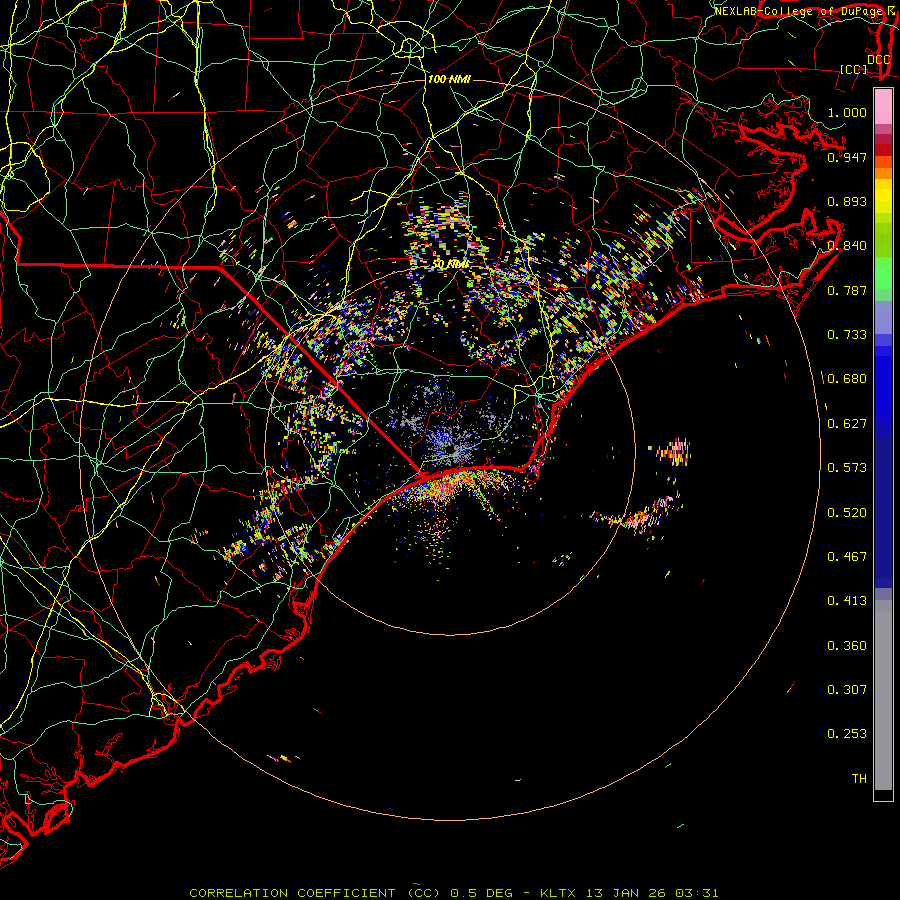Click the 0.413 value on color scale
Image resolution: width=900 pixels, height=900 pixels.
click(847, 601)
